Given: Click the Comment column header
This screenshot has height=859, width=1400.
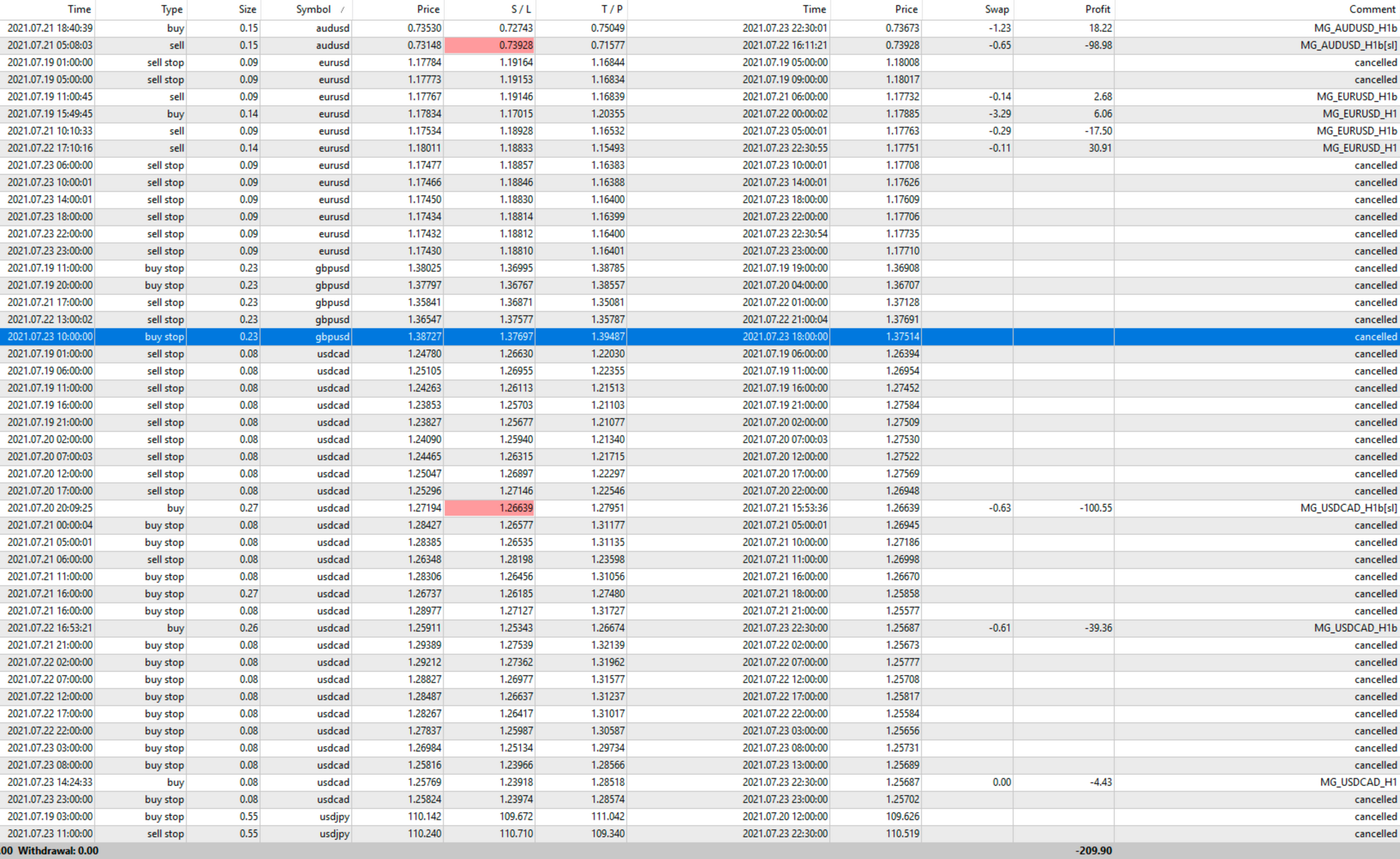Looking at the screenshot, I should pyautogui.click(x=1371, y=9).
